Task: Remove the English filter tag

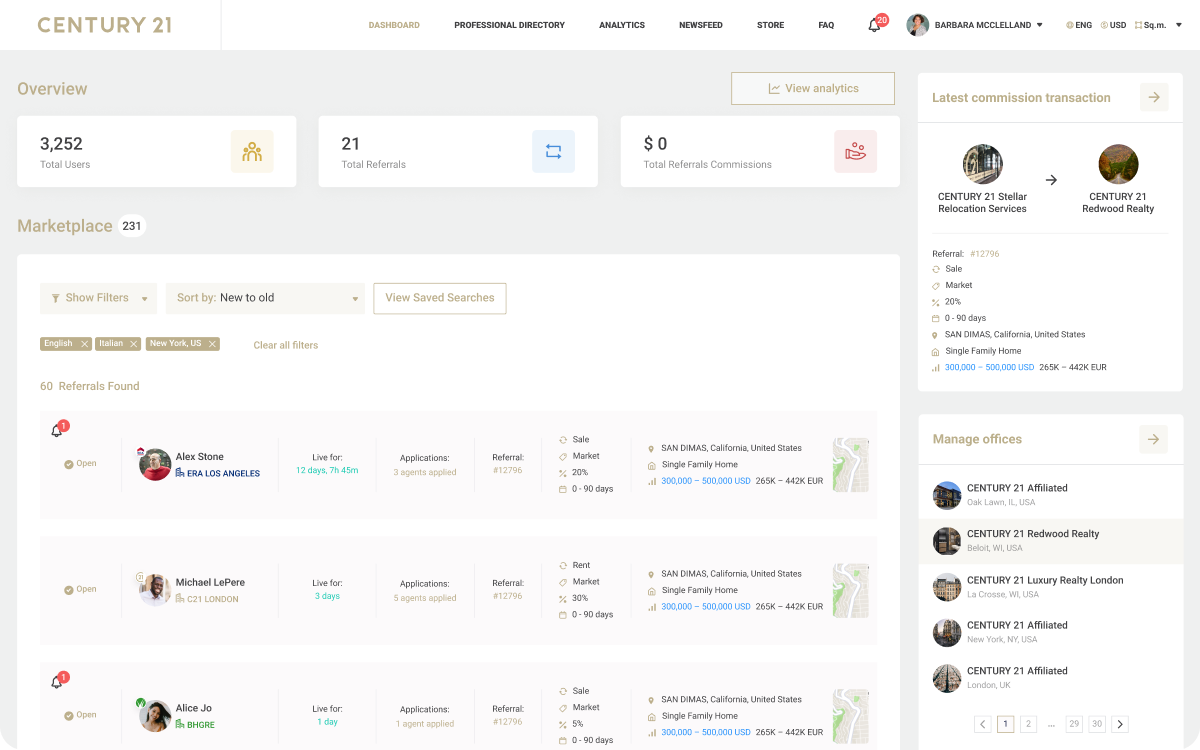Action: pyautogui.click(x=85, y=344)
